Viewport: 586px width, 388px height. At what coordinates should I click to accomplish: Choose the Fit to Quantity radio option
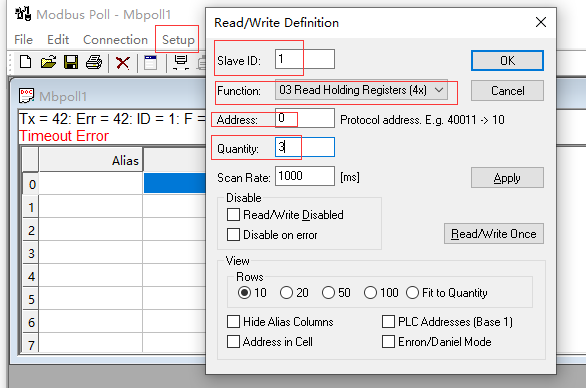pos(412,292)
